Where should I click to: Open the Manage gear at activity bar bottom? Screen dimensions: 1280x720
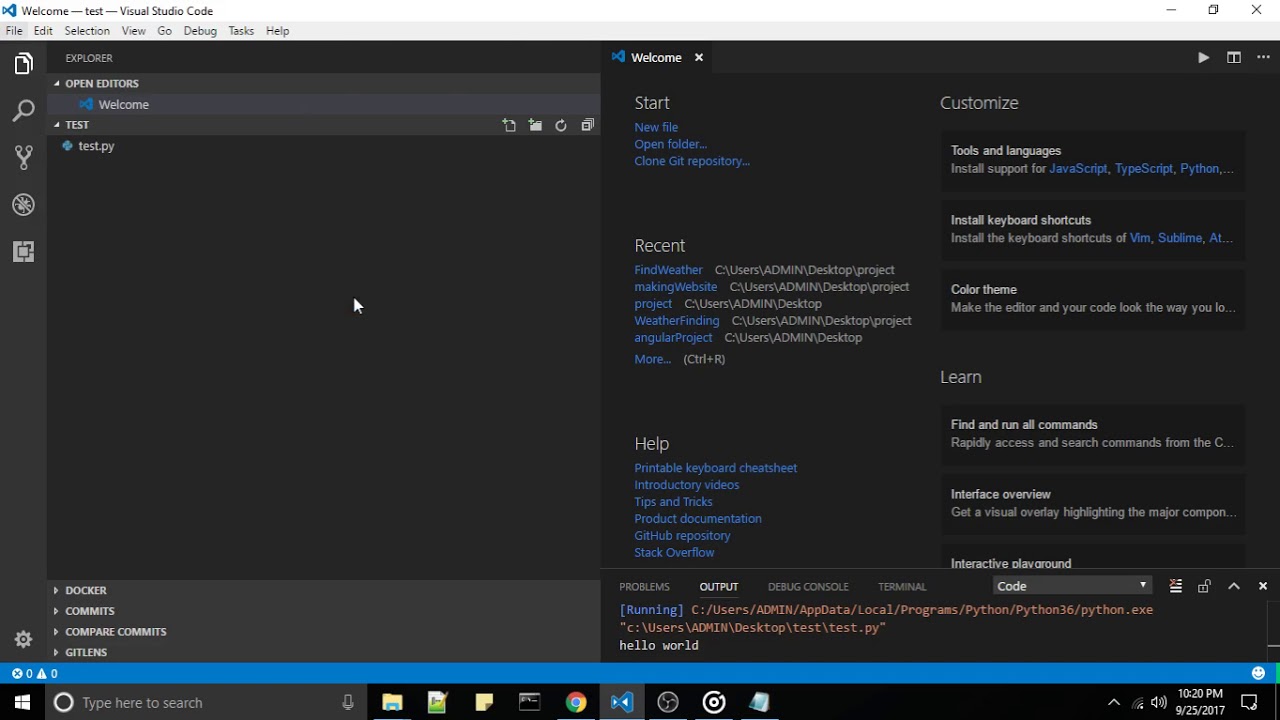(23, 640)
